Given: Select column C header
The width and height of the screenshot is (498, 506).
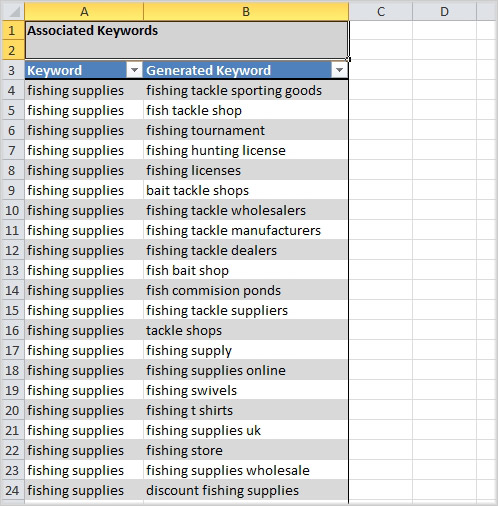Looking at the screenshot, I should pos(381,12).
